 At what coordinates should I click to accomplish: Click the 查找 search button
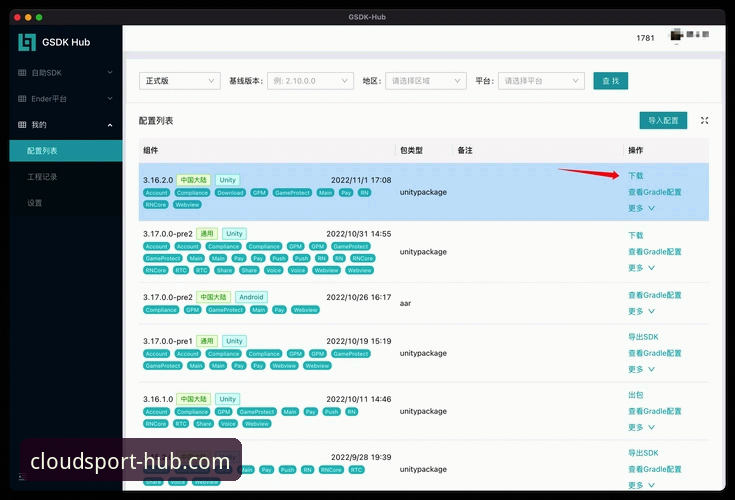(x=610, y=81)
